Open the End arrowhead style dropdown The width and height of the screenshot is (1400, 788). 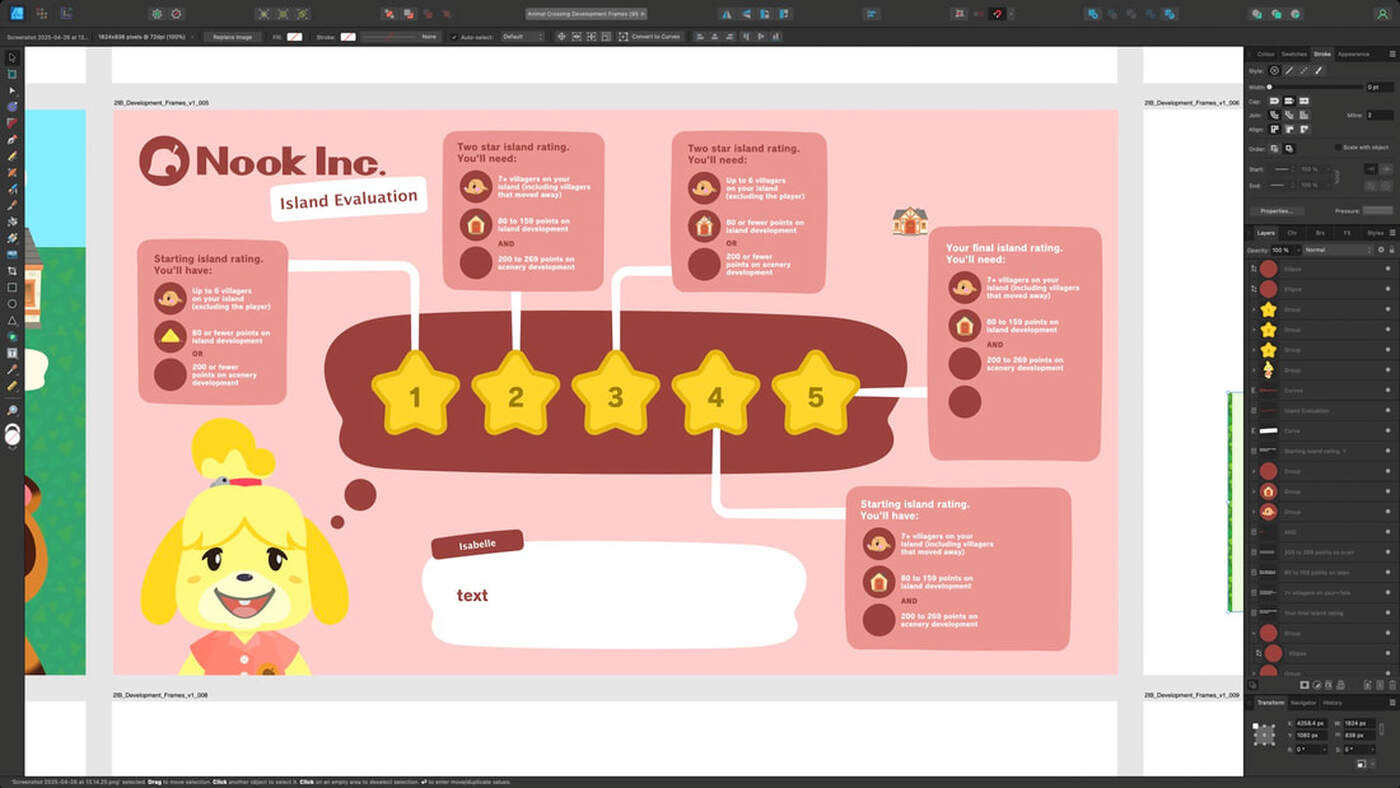1283,185
